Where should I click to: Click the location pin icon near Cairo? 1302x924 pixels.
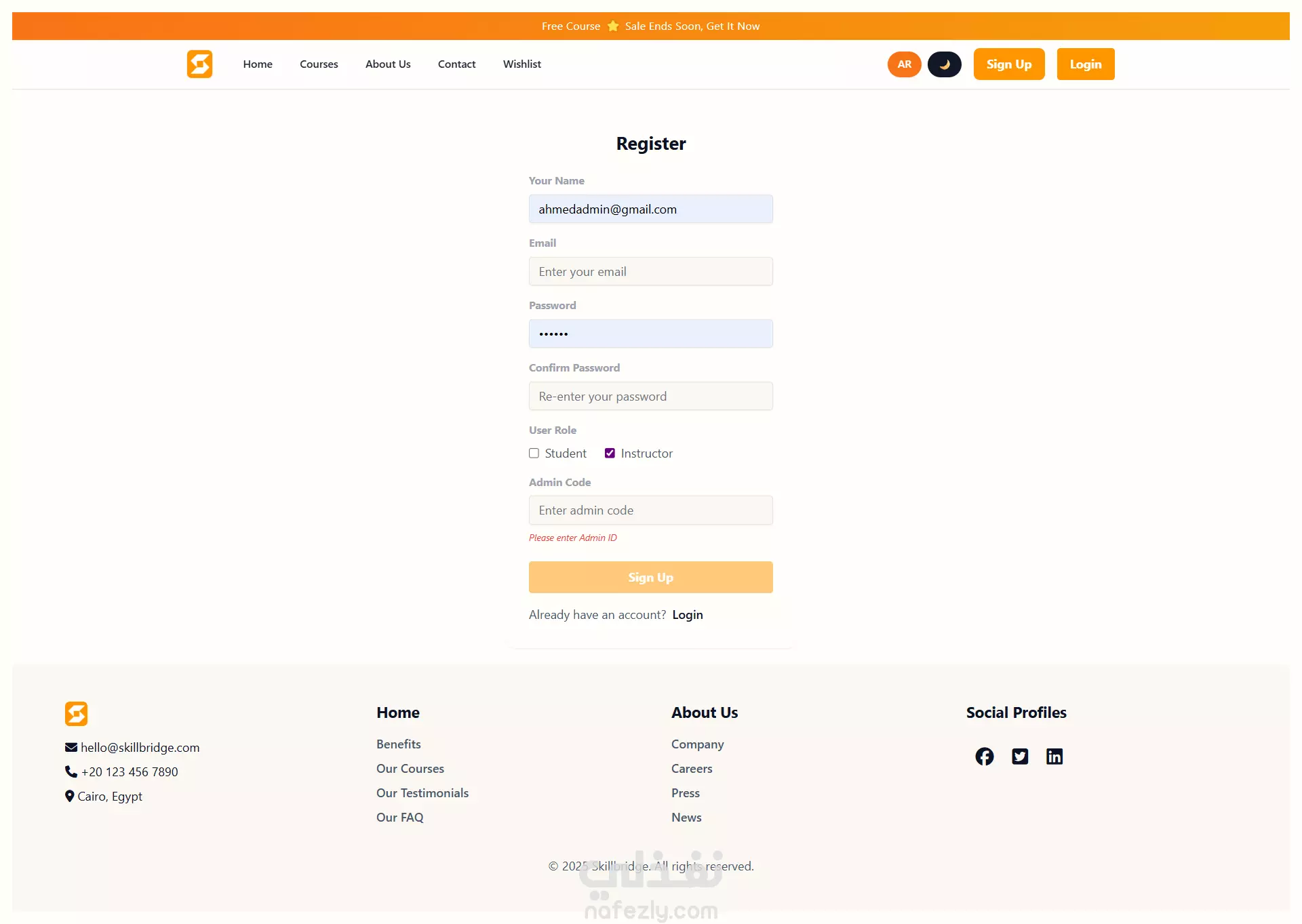tap(70, 796)
